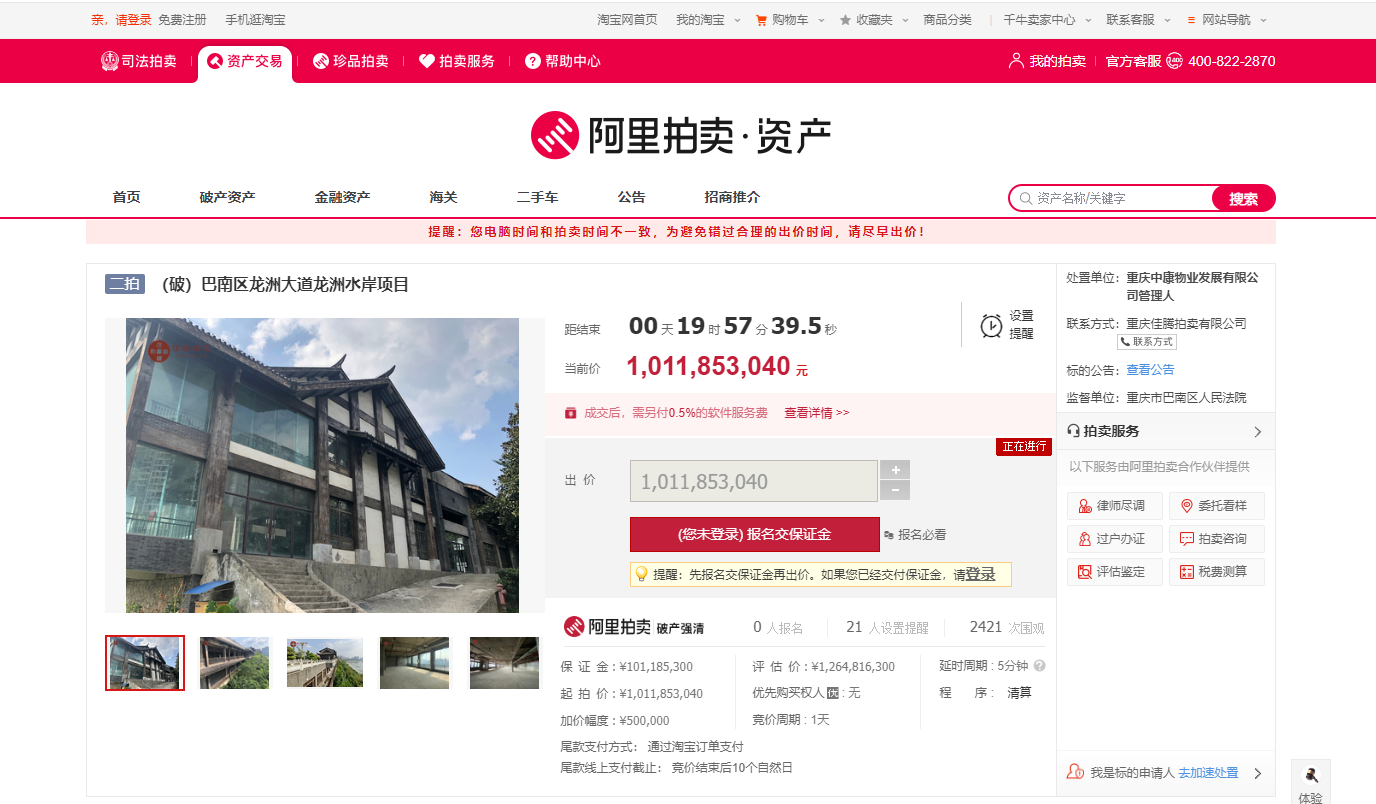Click the 律师尽调 service icon
The width and height of the screenshot is (1376, 804).
[x=1085, y=506]
